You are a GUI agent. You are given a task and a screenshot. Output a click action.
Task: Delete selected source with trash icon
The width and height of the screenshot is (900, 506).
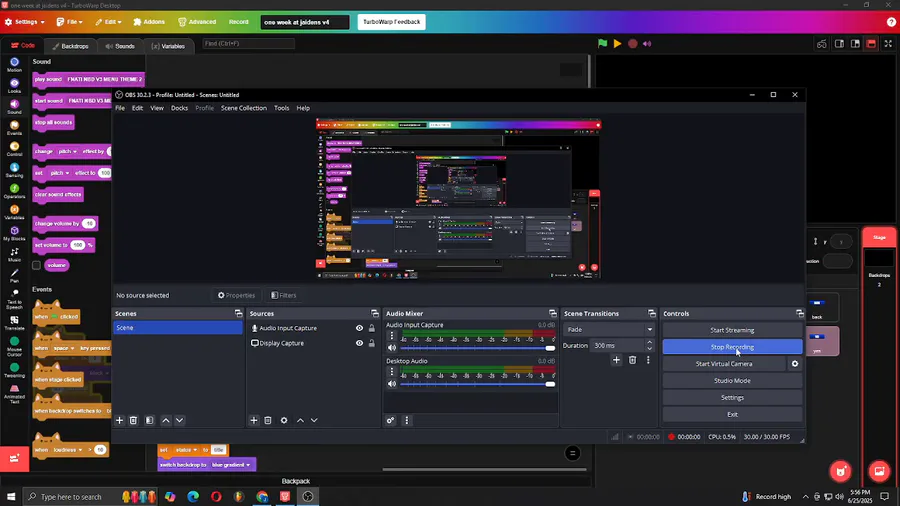(267, 421)
